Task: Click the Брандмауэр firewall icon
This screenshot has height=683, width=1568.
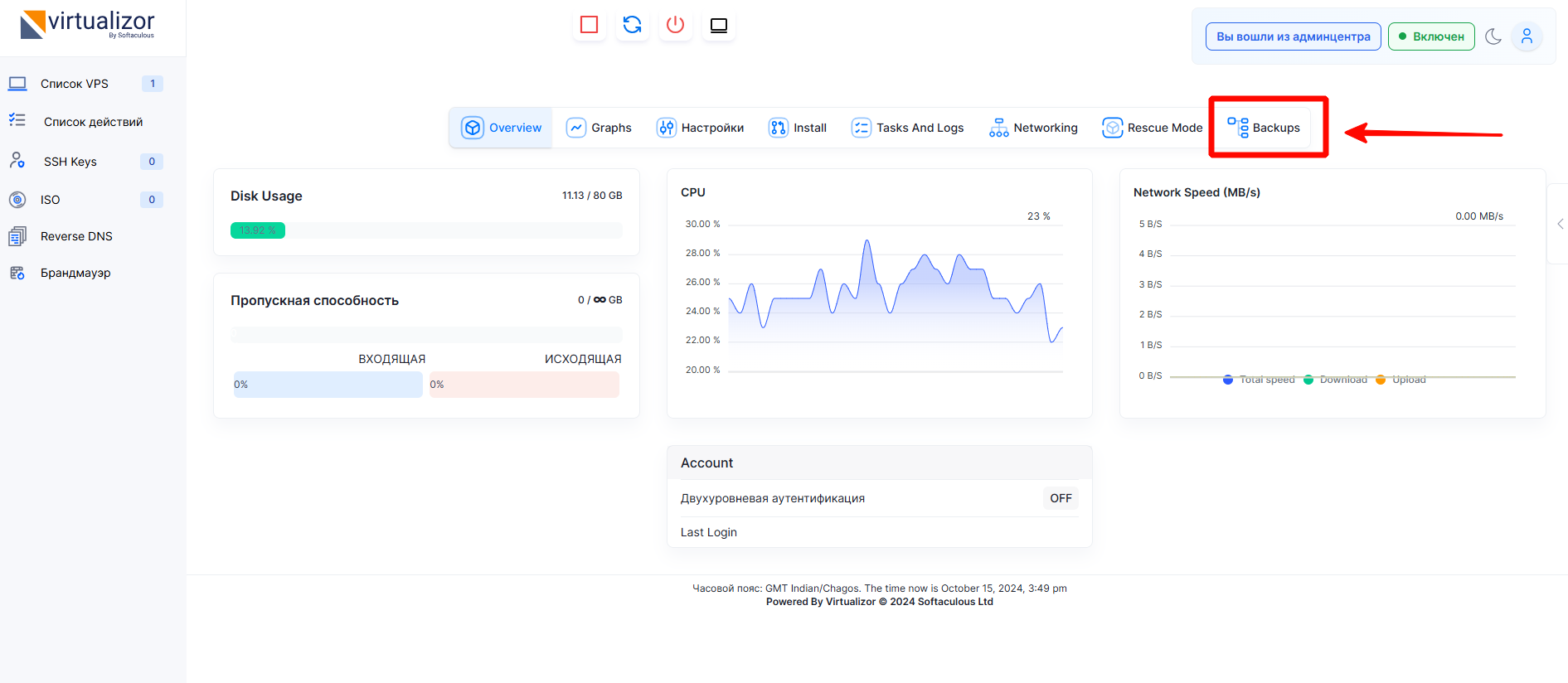Action: point(17,273)
